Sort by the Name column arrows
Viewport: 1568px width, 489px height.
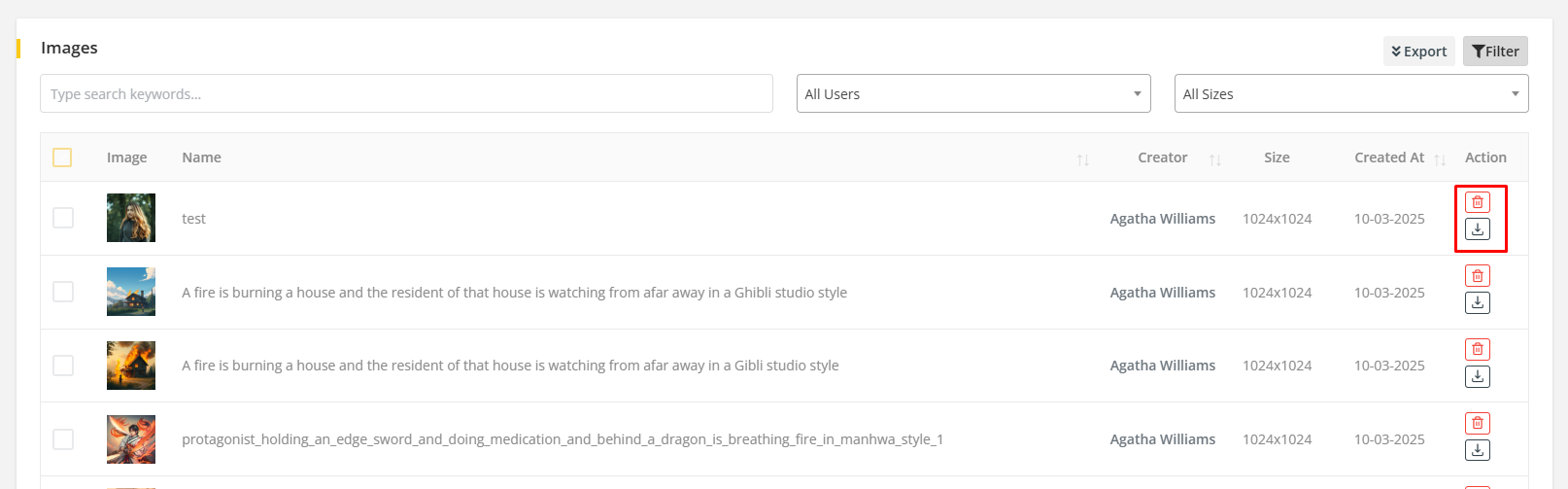(1082, 159)
